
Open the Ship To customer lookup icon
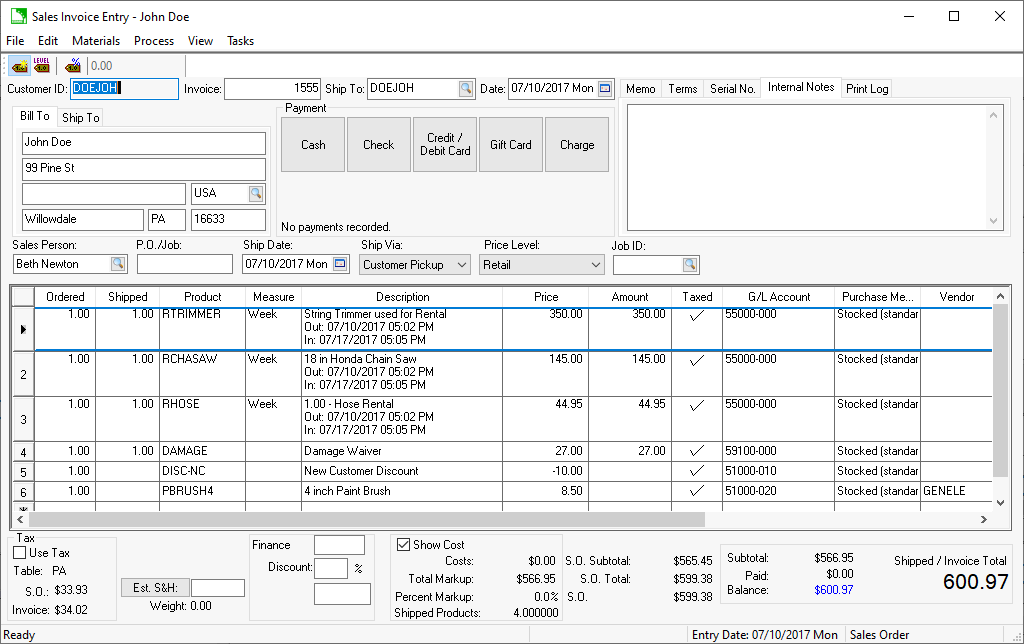[x=466, y=88]
